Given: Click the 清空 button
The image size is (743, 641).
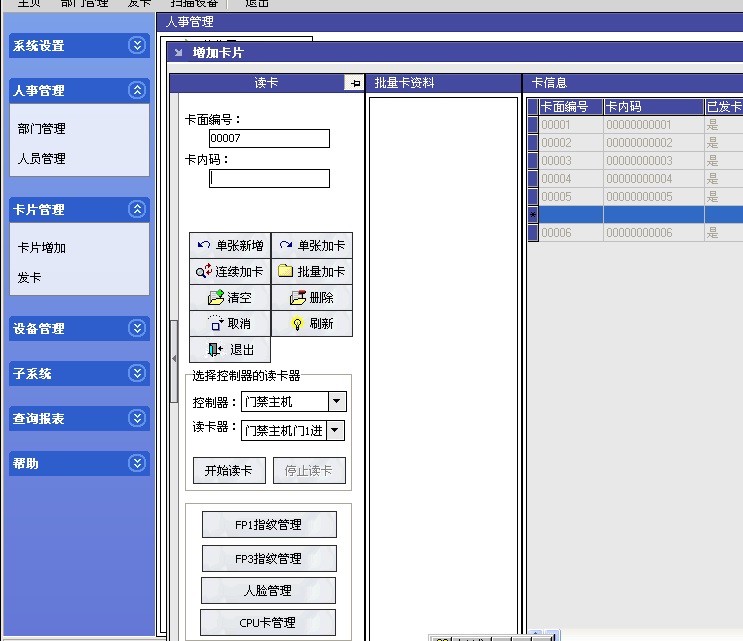Looking at the screenshot, I should tap(230, 297).
